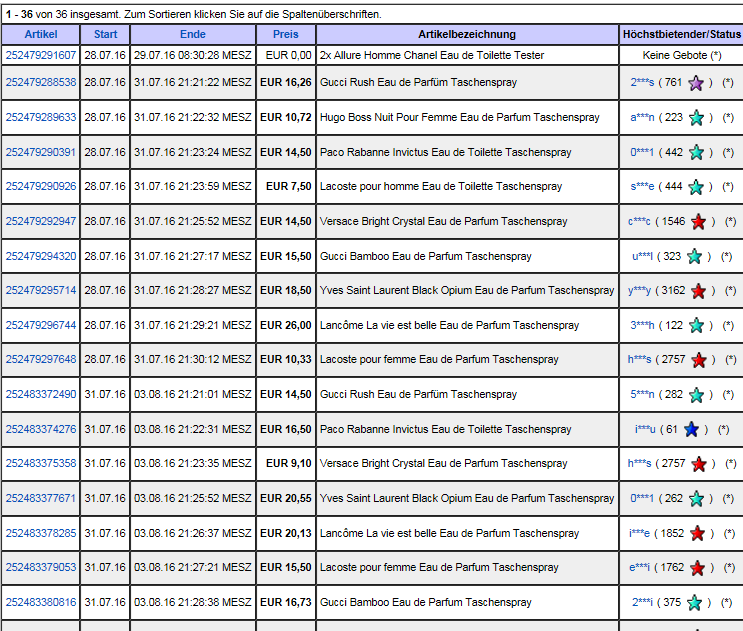
Task: Open bidder profile 3***h
Action: coord(642,325)
